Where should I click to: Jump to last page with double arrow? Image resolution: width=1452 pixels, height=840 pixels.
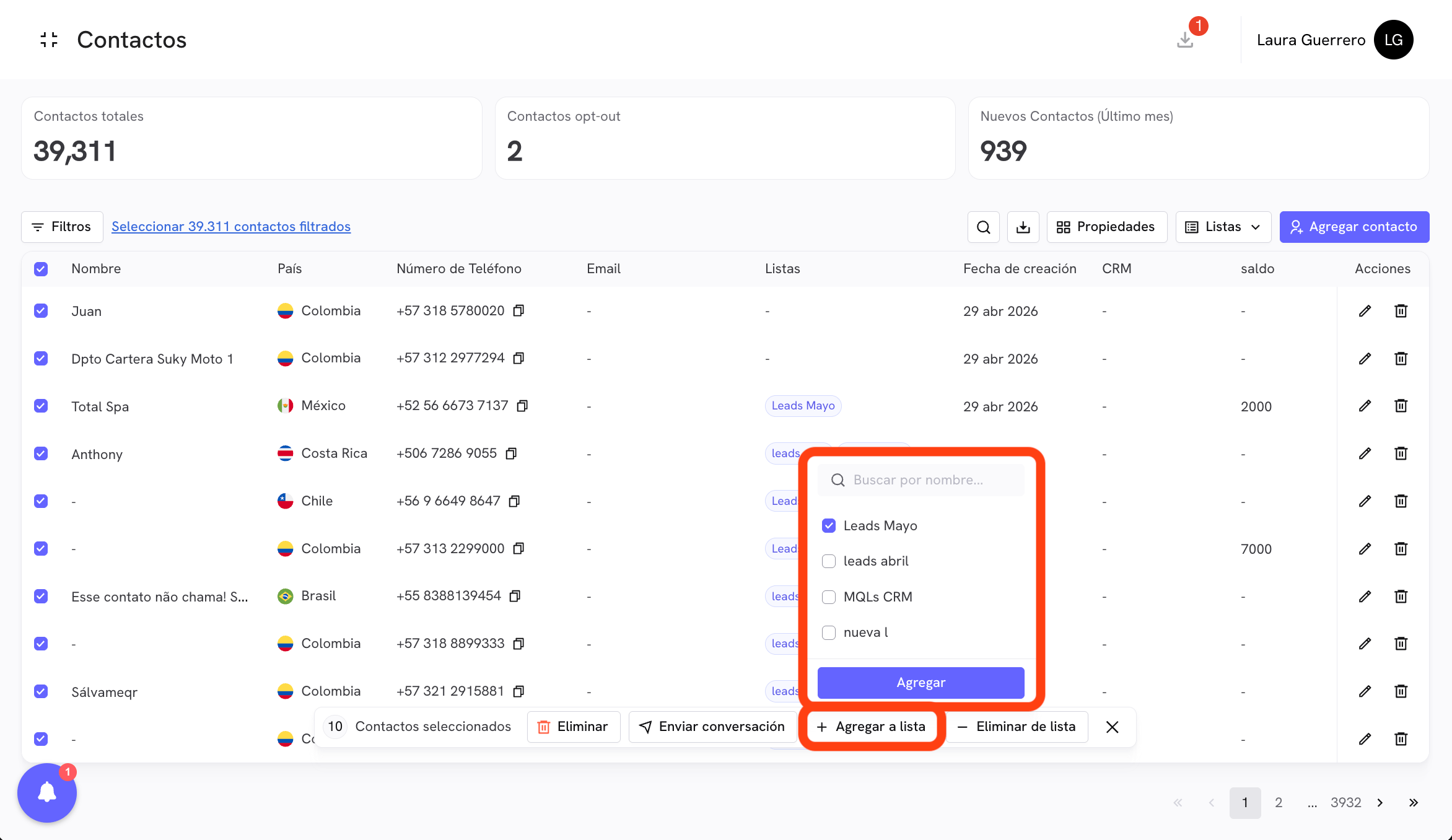[1413, 803]
